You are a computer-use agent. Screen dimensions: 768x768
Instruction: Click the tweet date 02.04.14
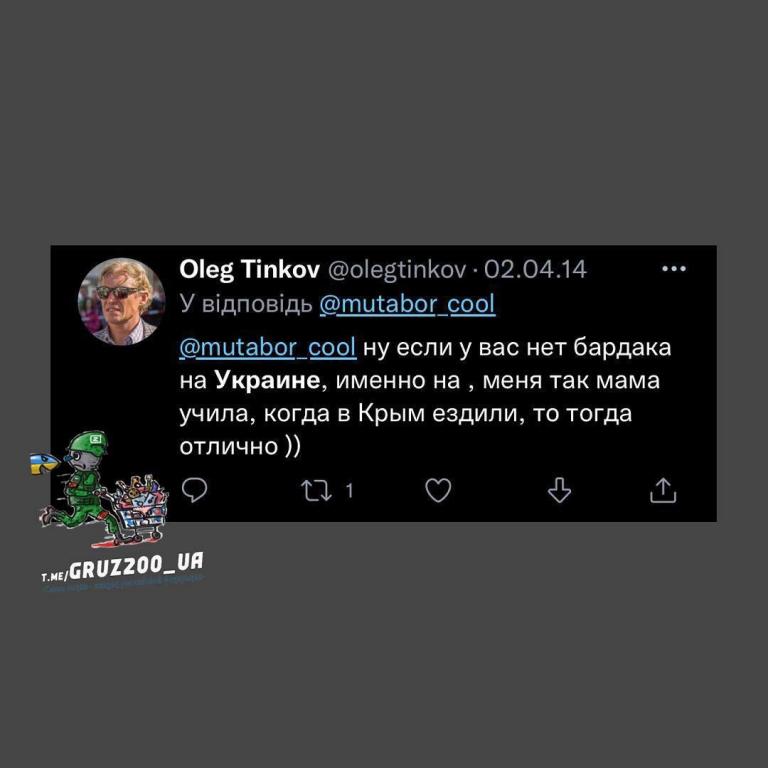click(x=535, y=269)
